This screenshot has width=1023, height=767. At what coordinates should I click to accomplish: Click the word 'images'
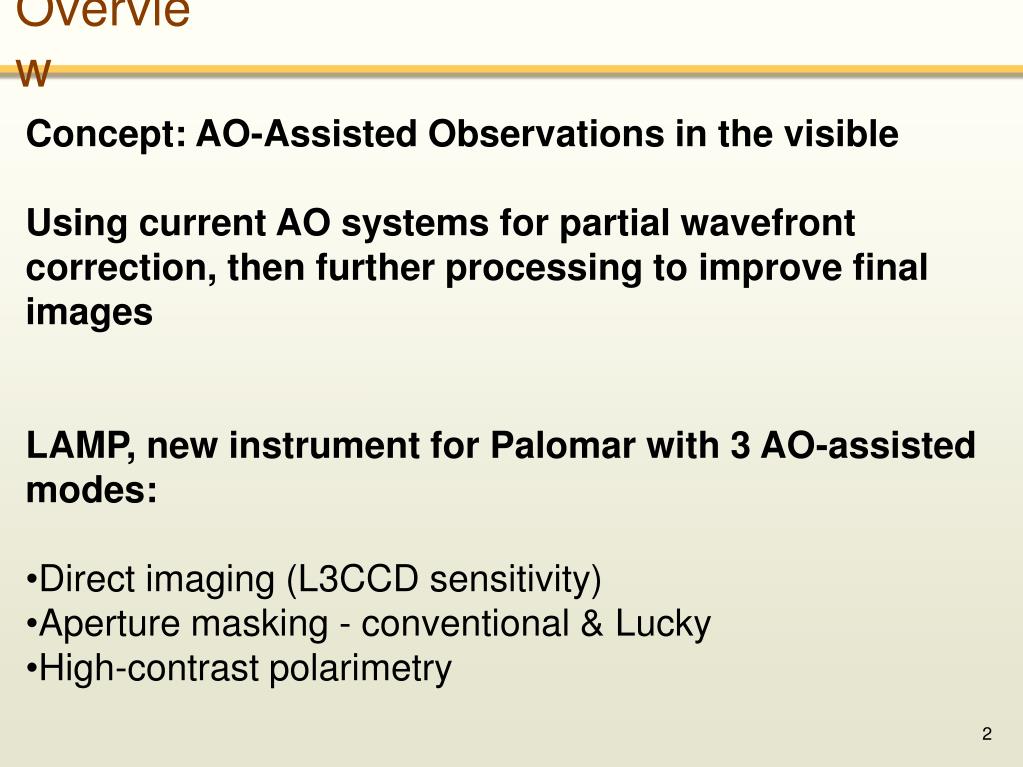point(89,312)
